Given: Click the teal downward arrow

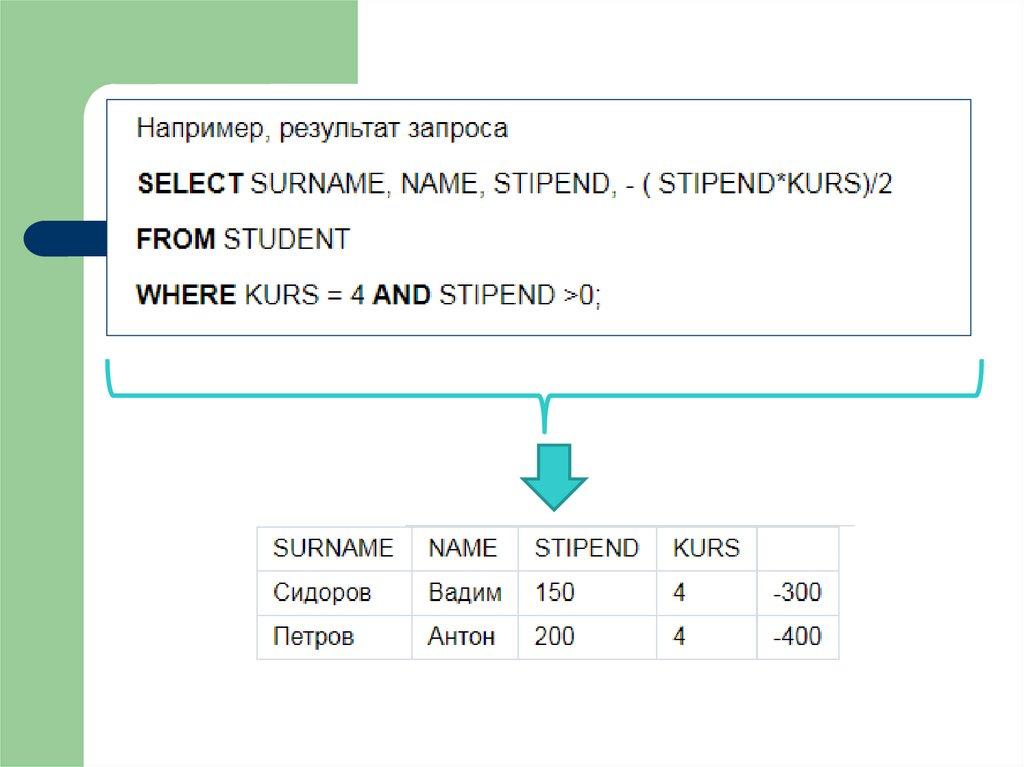Looking at the screenshot, I should click(553, 477).
